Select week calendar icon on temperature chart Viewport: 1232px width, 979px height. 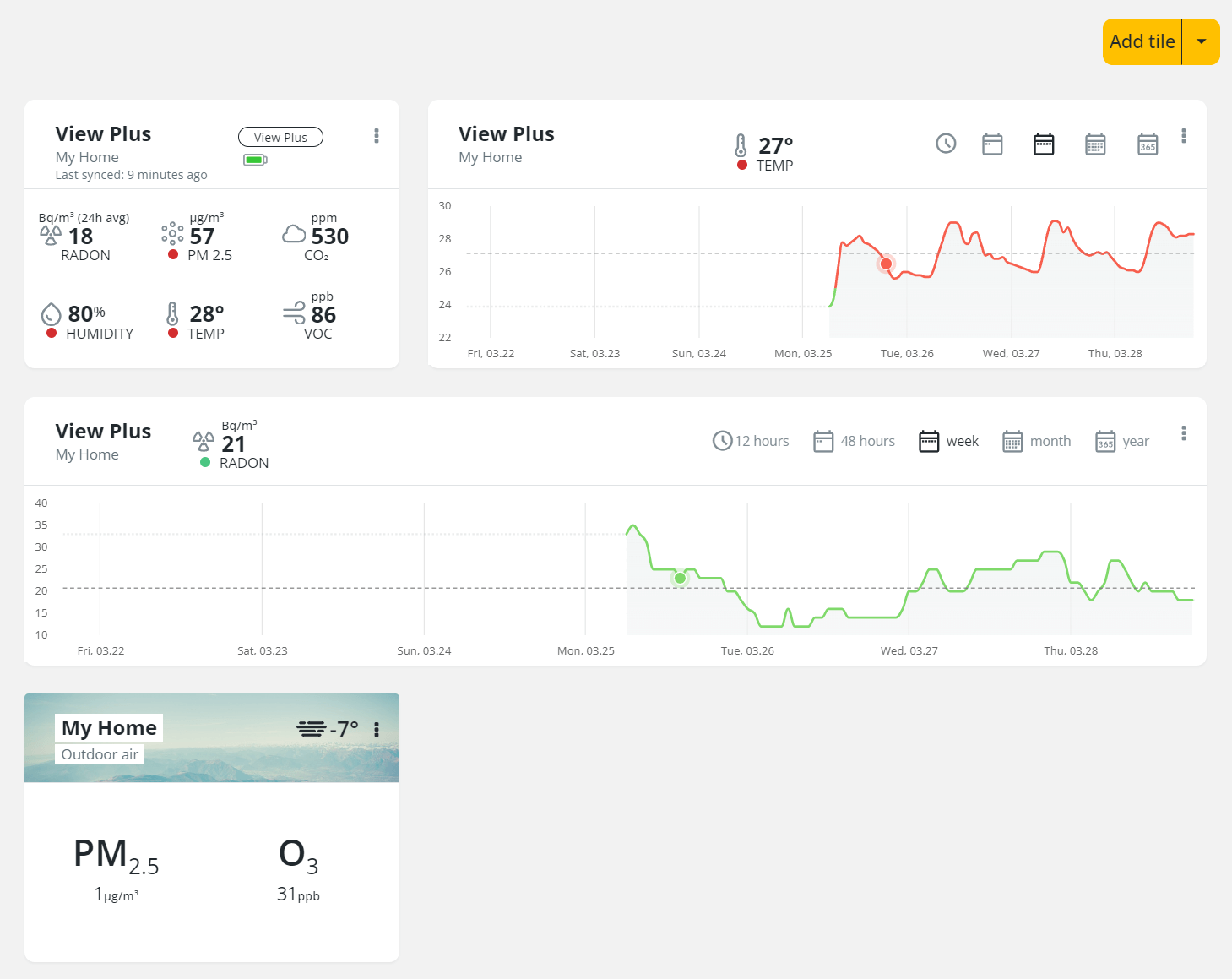pyautogui.click(x=1044, y=144)
